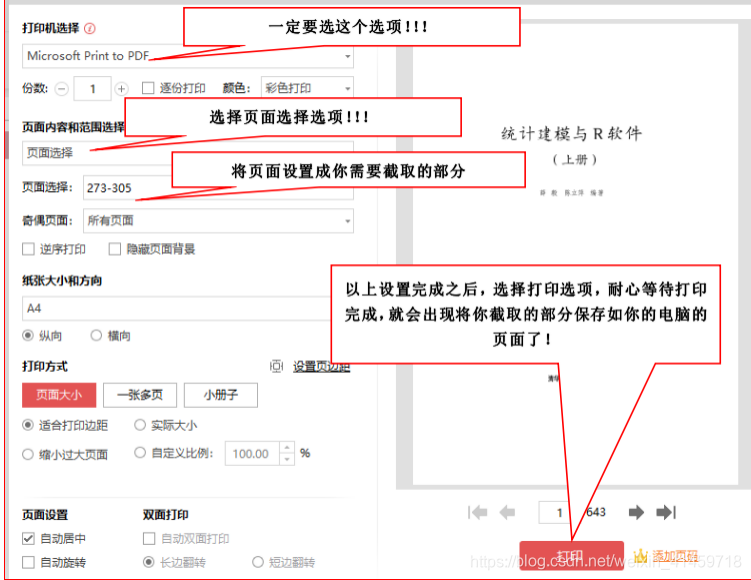
Task: Select the 页面大小 print mode tab
Action: pyautogui.click(x=59, y=395)
